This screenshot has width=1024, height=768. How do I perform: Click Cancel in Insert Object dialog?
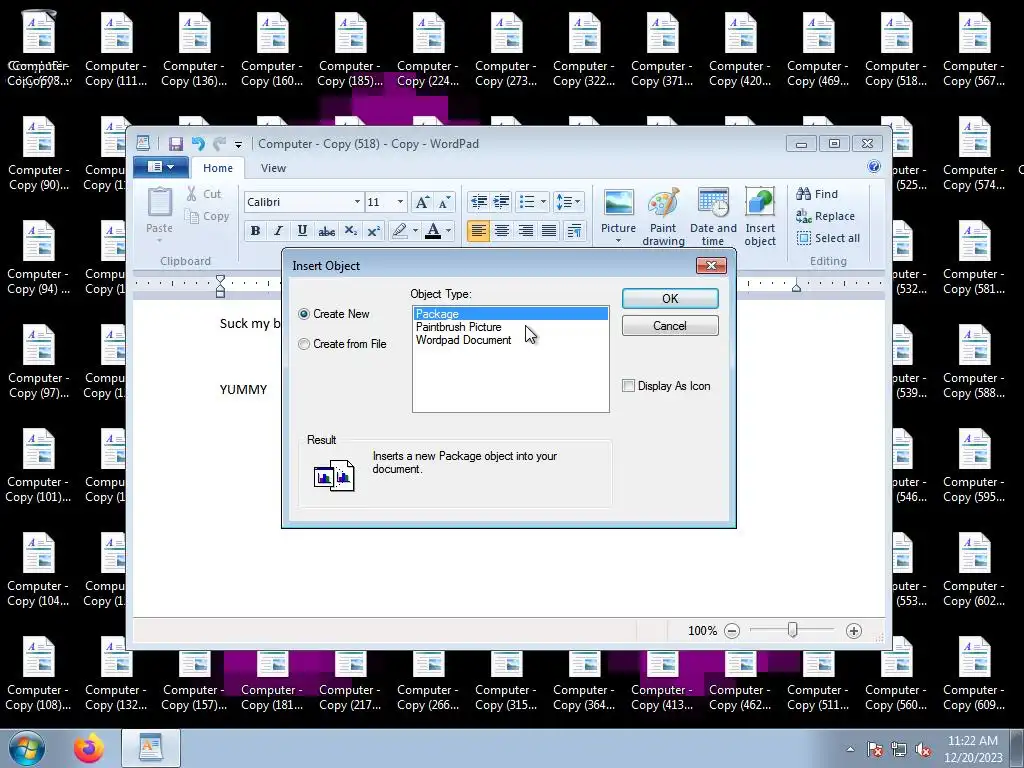(x=670, y=326)
